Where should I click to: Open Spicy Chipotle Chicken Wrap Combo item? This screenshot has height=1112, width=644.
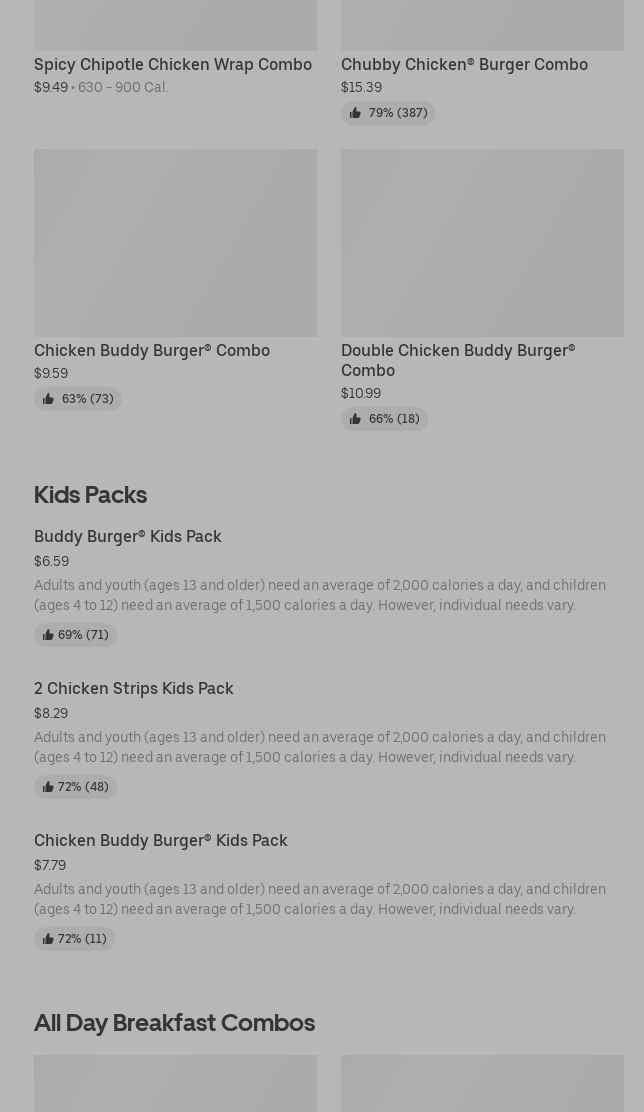coord(173,64)
